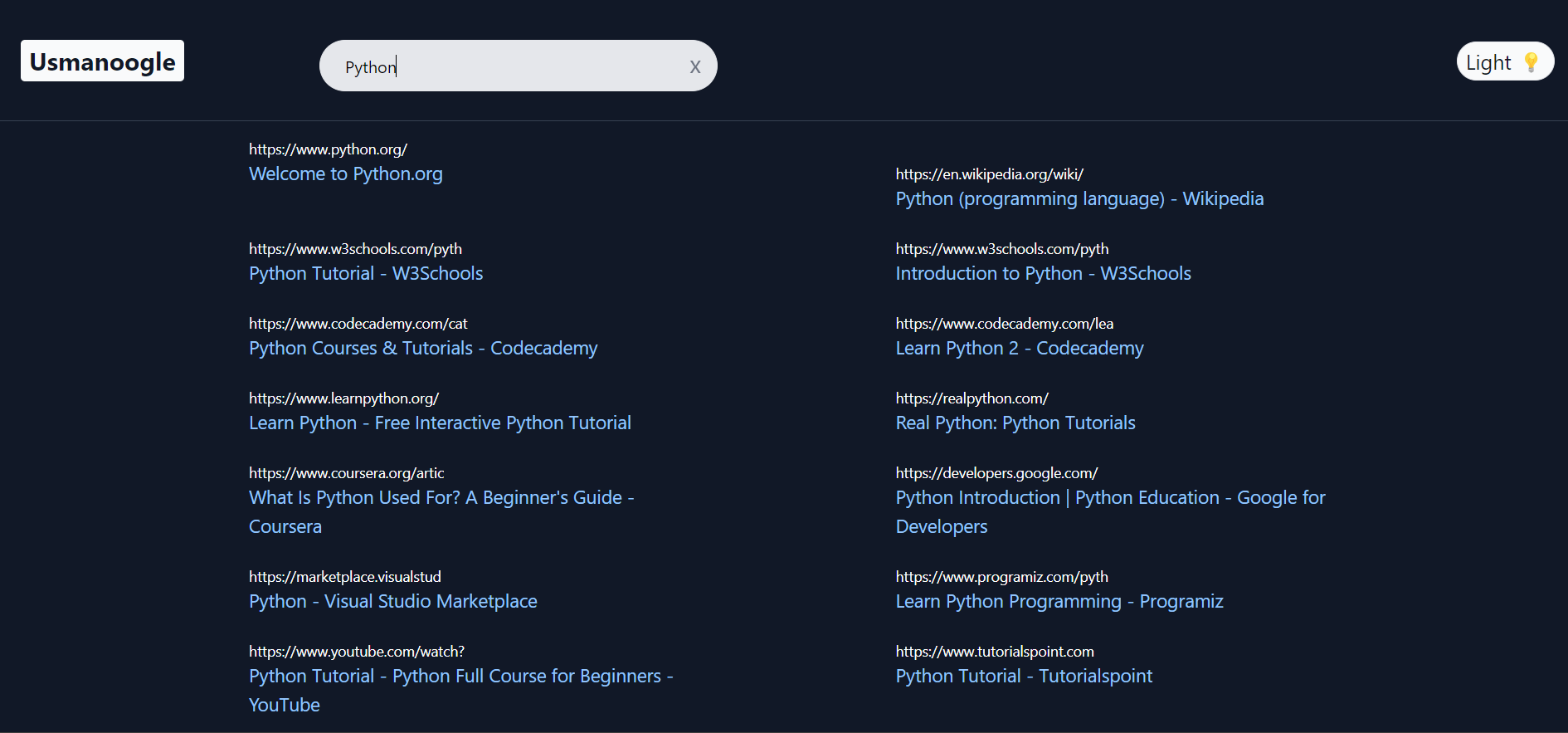Click the https://www.python.org/ URL text
This screenshot has width=1568, height=733.
coord(328,149)
